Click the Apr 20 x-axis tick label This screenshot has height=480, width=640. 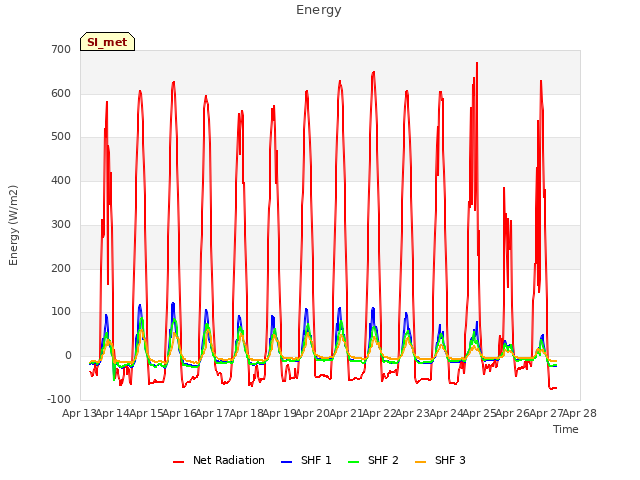point(312,413)
